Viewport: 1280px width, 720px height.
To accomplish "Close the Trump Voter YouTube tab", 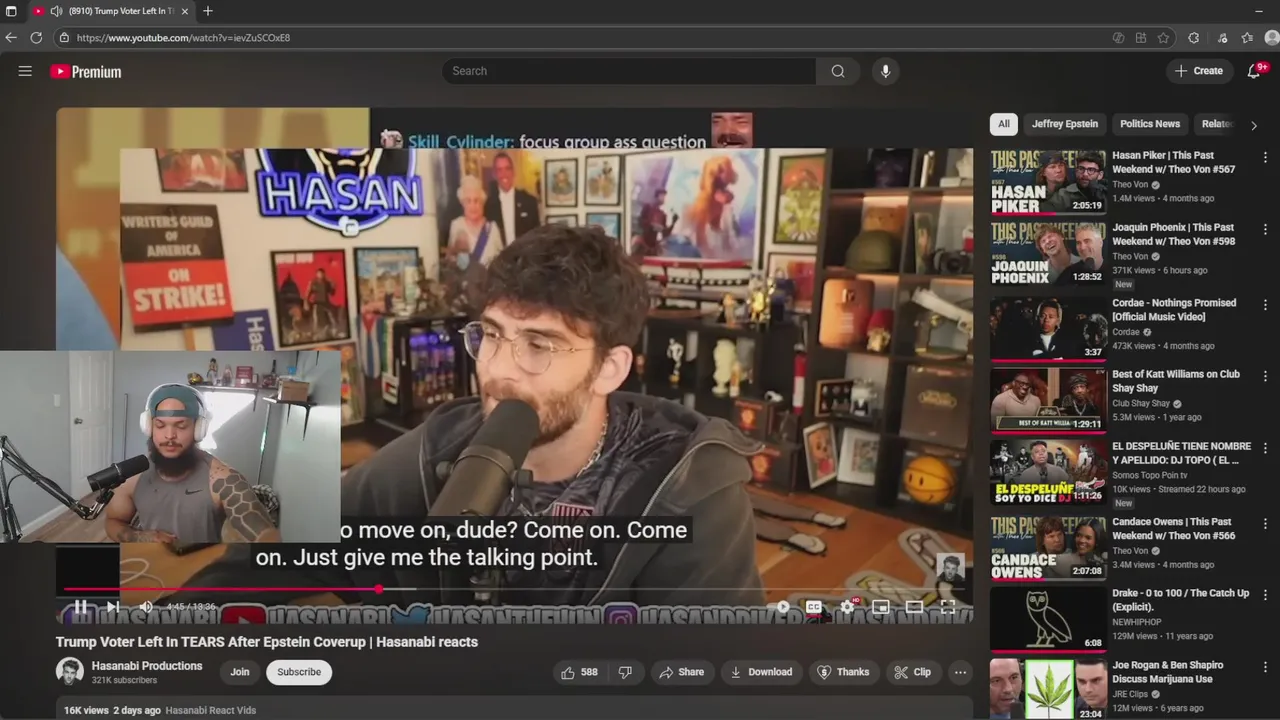I will point(185,11).
